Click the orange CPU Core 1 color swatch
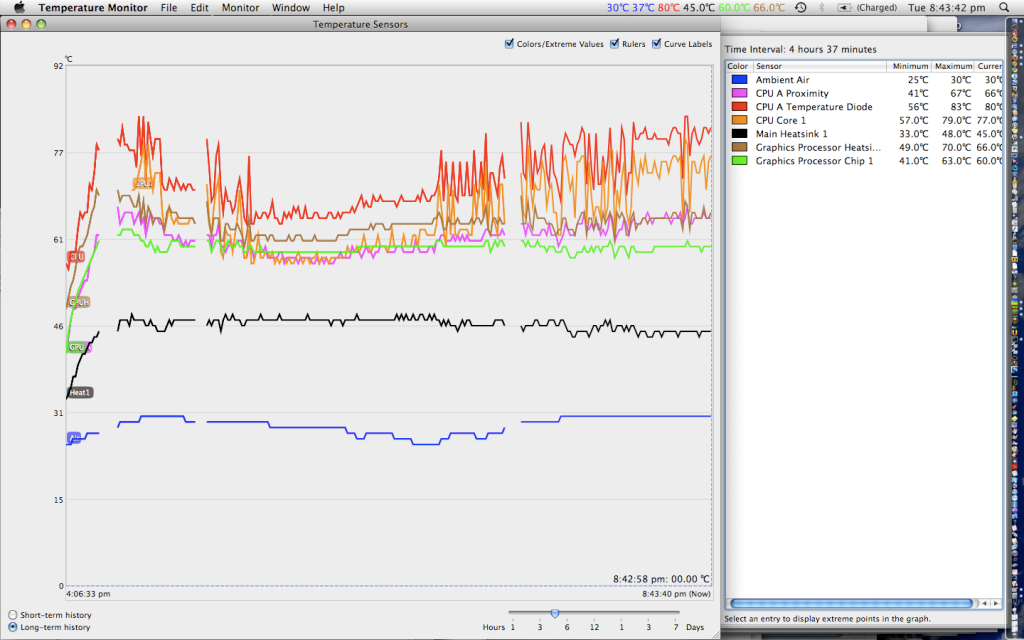The height and width of the screenshot is (640, 1024). pyautogui.click(x=739, y=120)
